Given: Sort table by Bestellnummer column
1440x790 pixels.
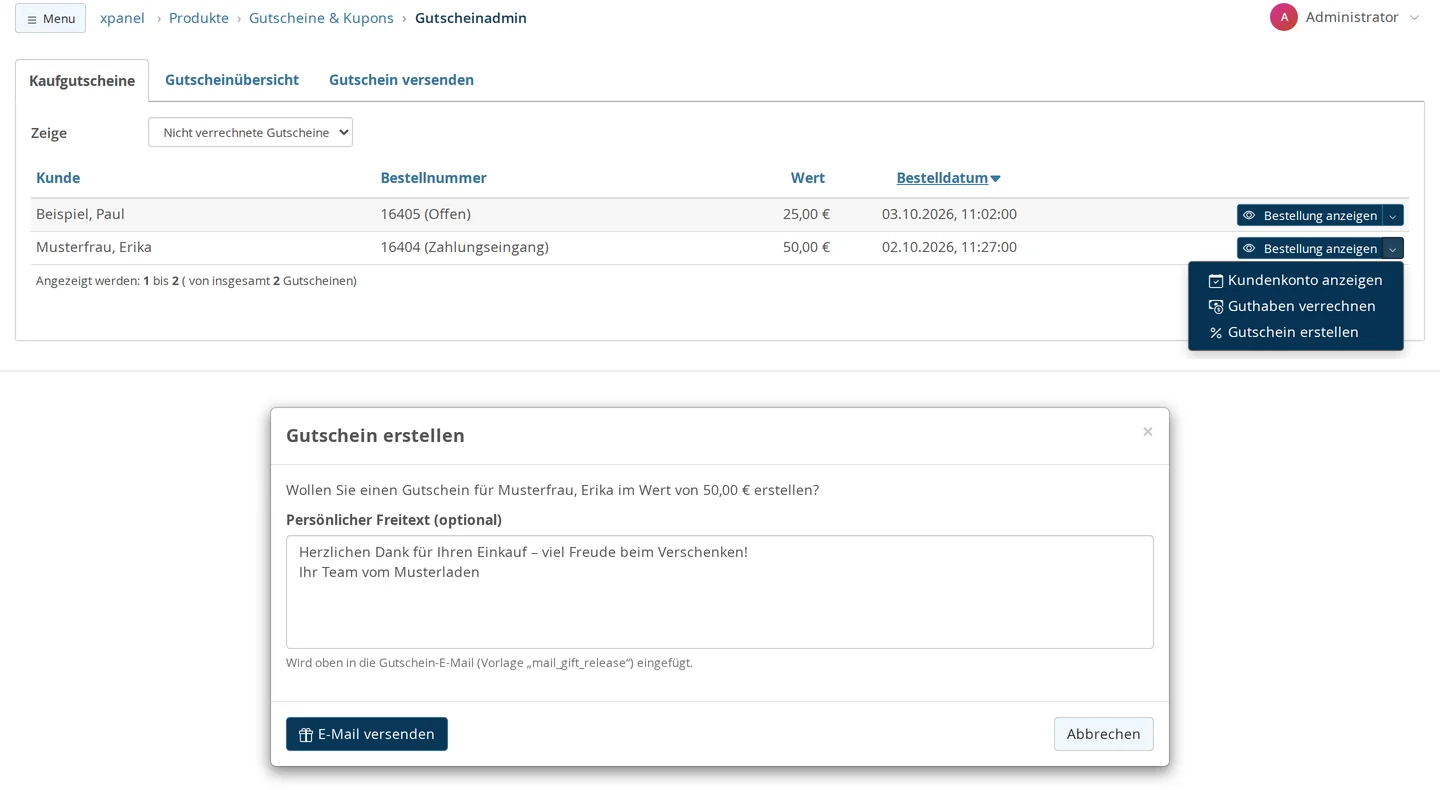Looking at the screenshot, I should (433, 178).
